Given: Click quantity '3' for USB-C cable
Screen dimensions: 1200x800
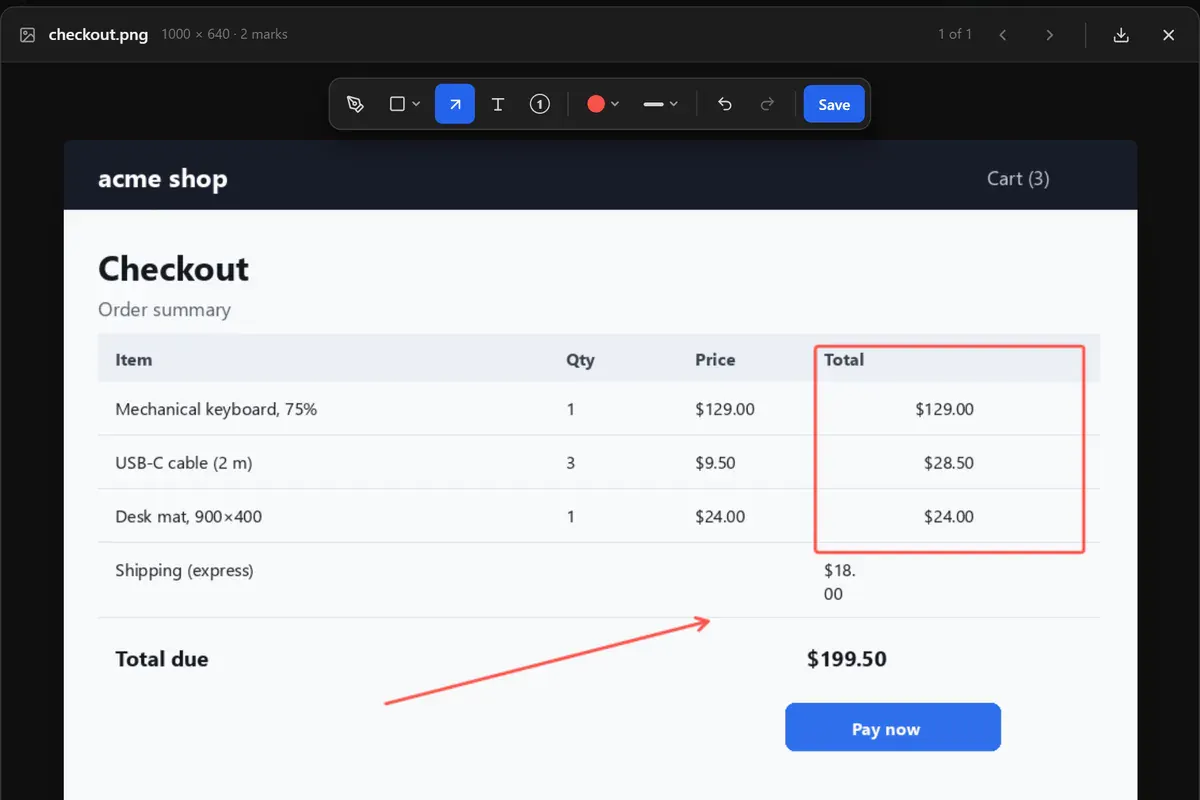Looking at the screenshot, I should point(571,463).
